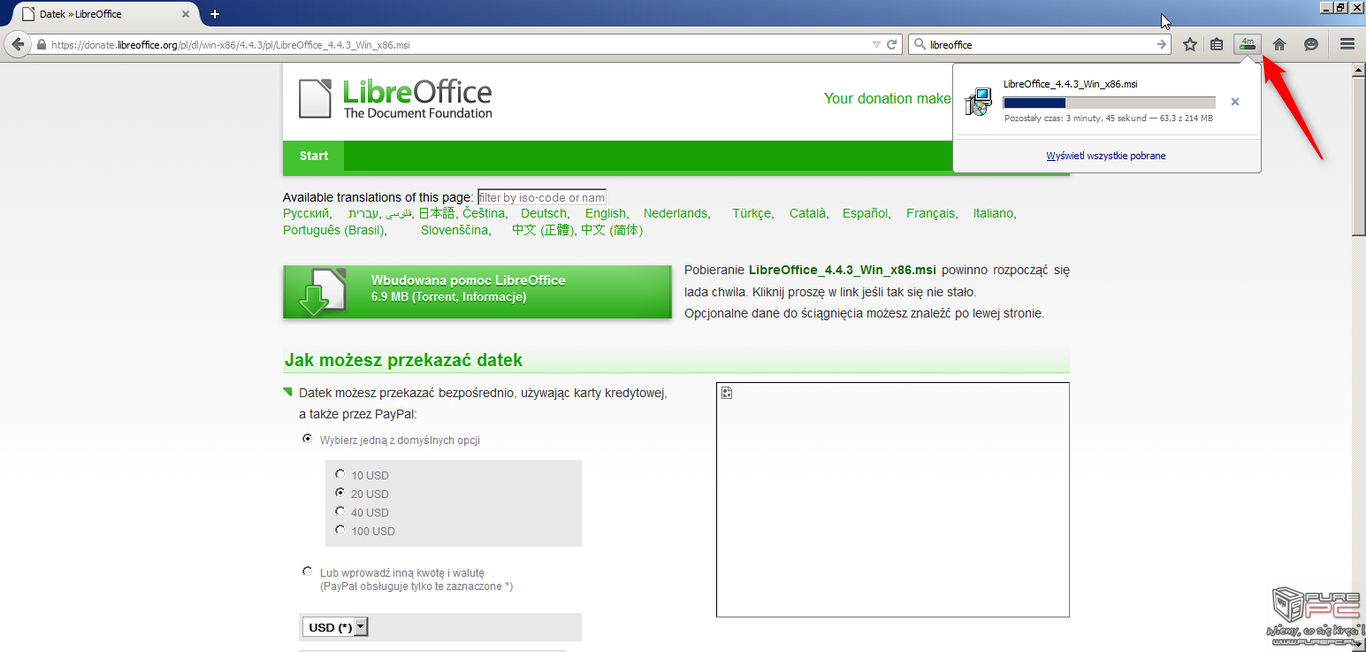Switch page to Slovenščina translation

[x=455, y=230]
